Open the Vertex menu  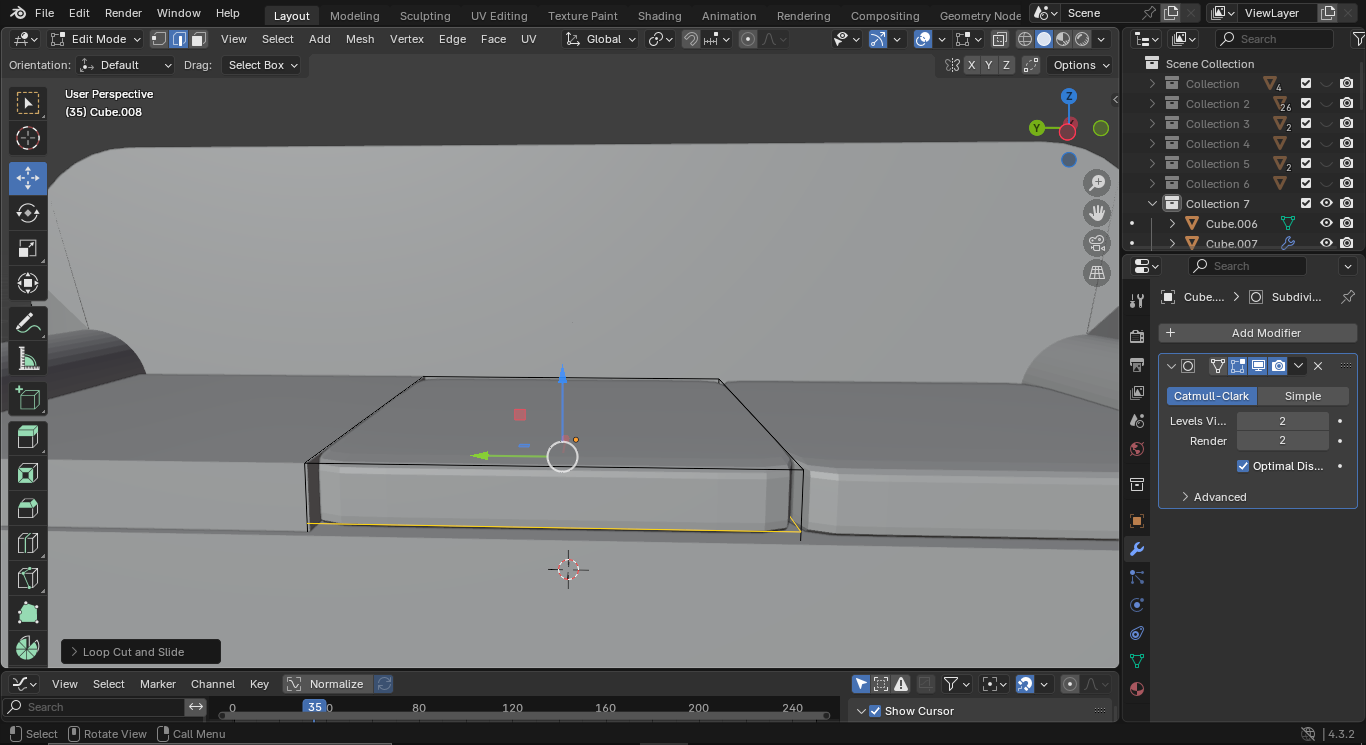tap(407, 39)
